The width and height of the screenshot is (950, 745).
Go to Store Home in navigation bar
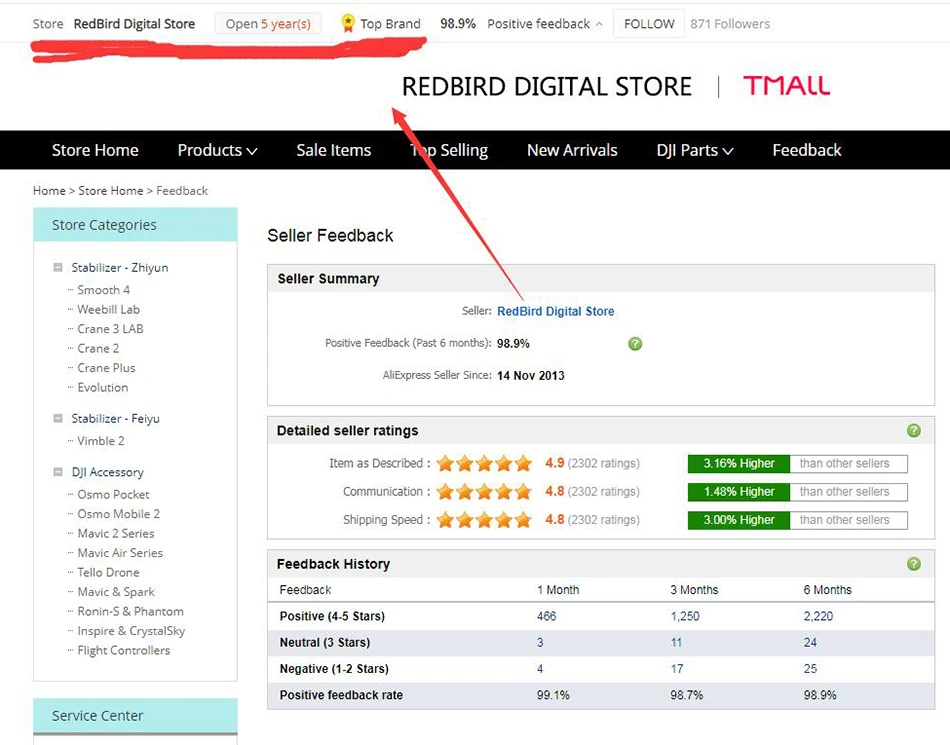95,150
